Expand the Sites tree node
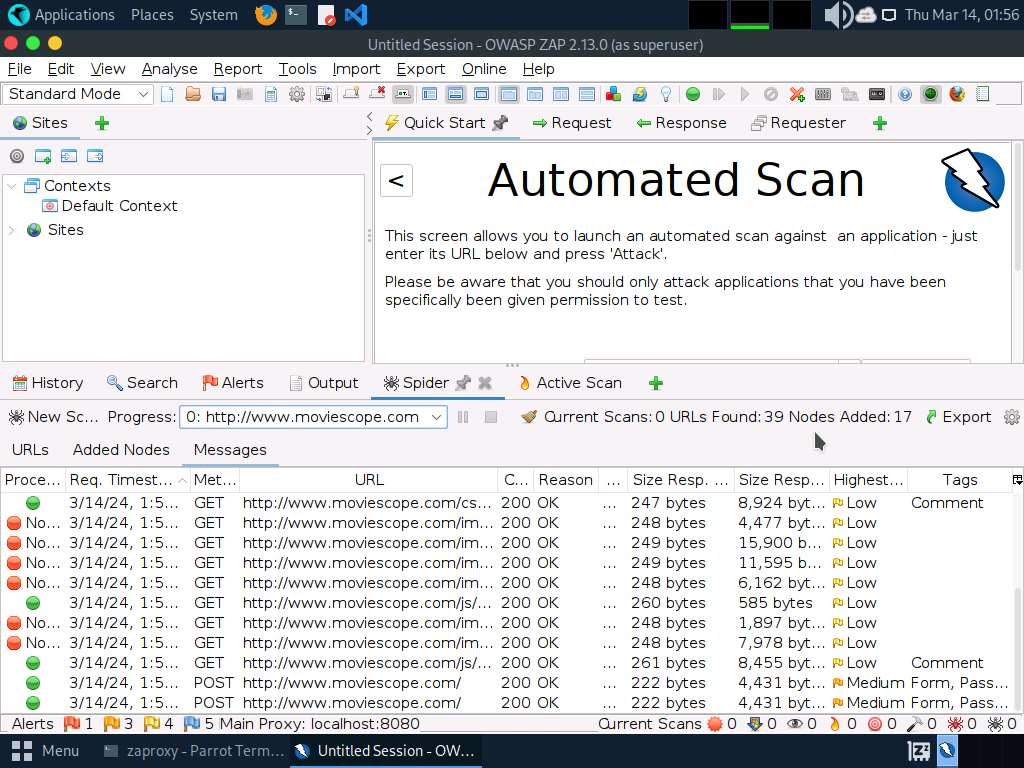 click(12, 230)
